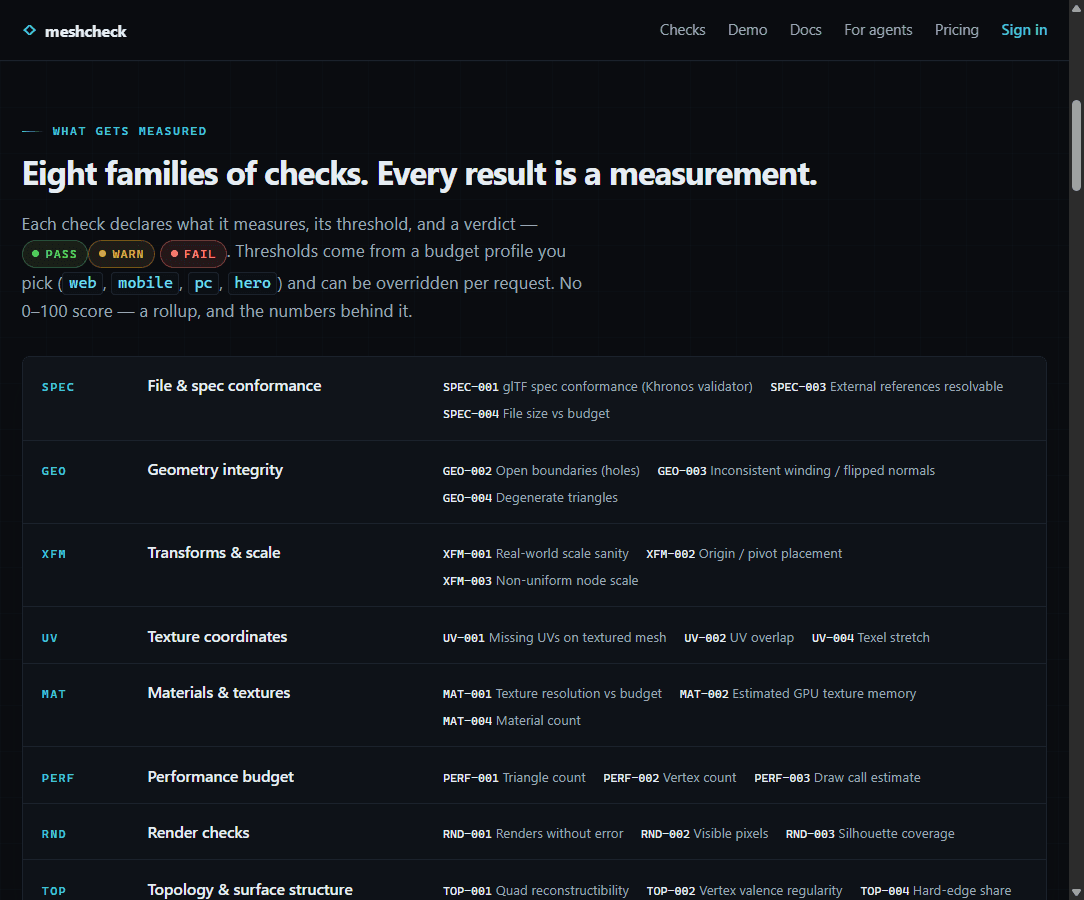The width and height of the screenshot is (1084, 900).
Task: Click the amber WARN badge
Action: tap(122, 254)
